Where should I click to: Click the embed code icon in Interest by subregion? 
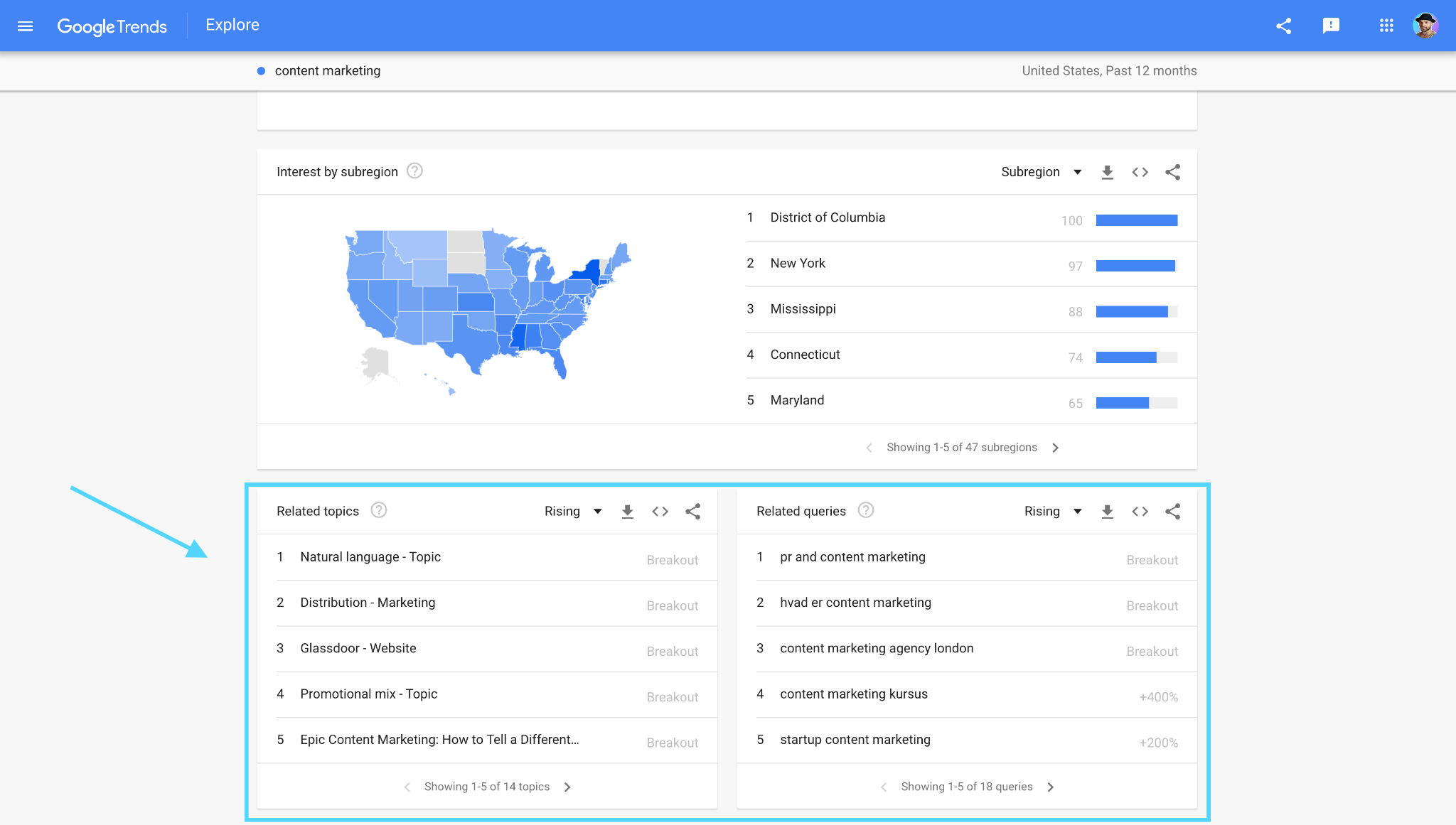pos(1140,172)
